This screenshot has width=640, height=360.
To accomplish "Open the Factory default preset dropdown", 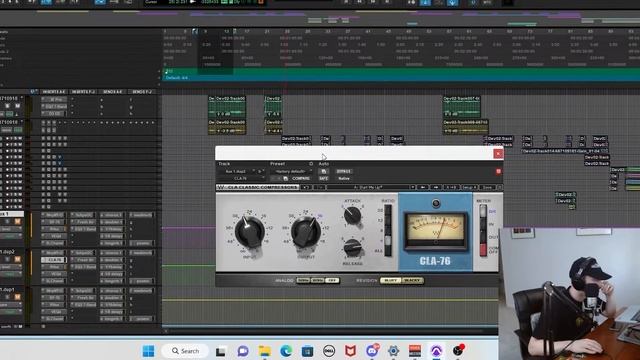I will pos(291,171).
